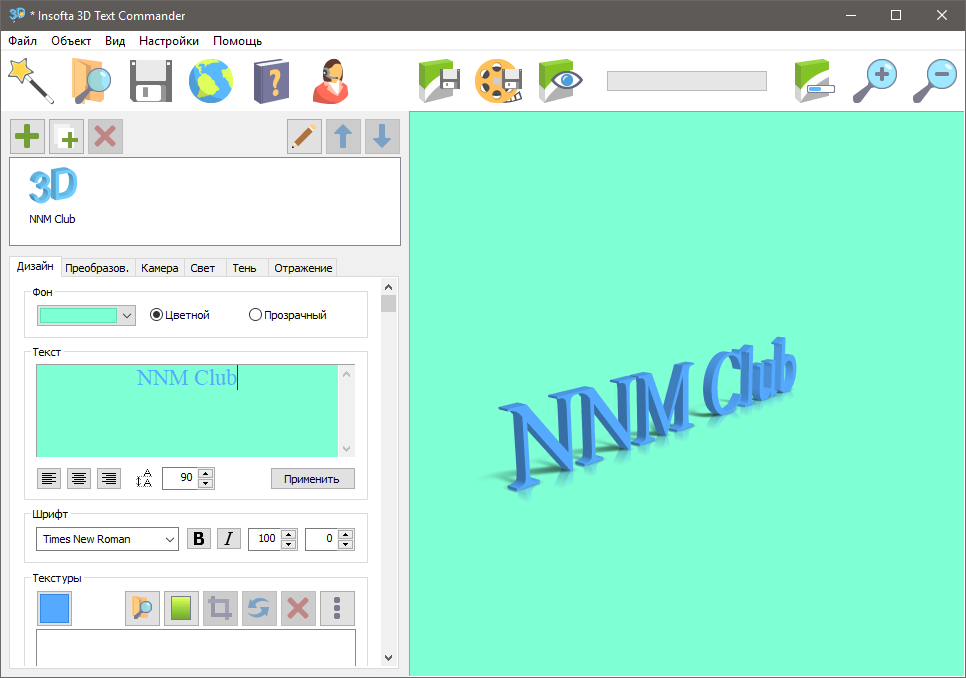Choose green gradient texture icon
Viewport: 966px width, 678px height.
[x=181, y=608]
